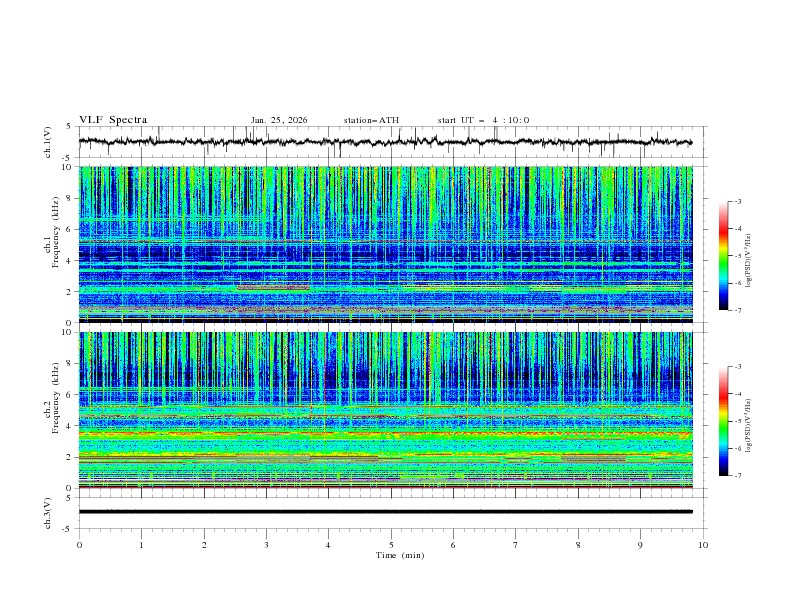This screenshot has width=792, height=612.
Task: Click the ch.1 voltage waveform trace
Action: click(x=385, y=142)
